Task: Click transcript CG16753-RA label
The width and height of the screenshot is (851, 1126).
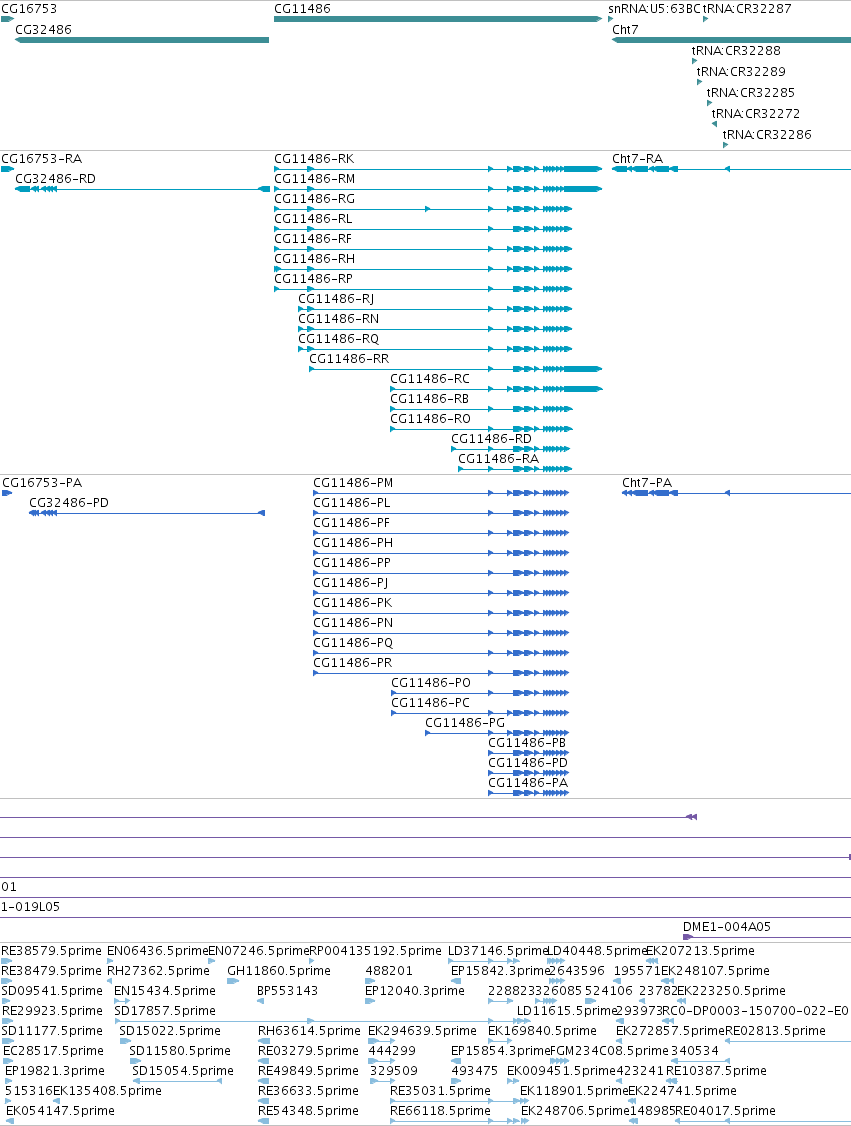Action: [x=42, y=159]
